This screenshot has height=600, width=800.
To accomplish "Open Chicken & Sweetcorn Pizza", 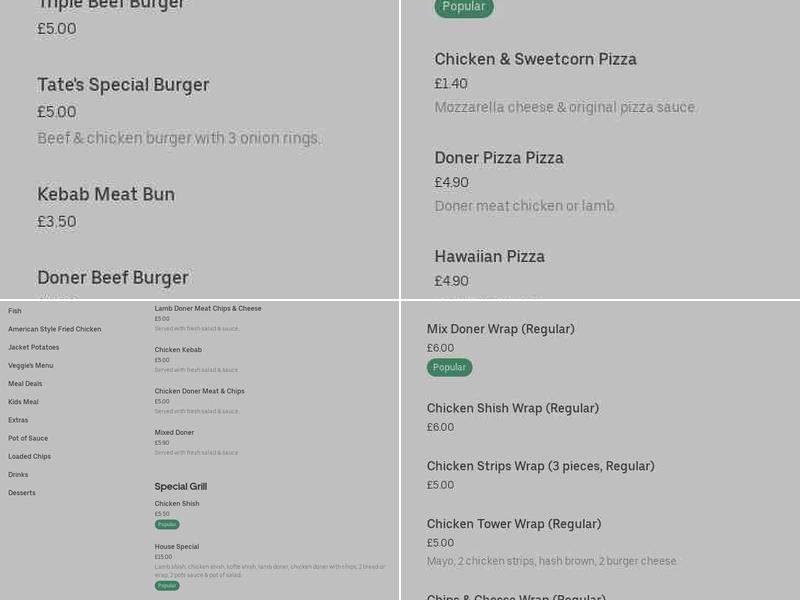I will pyautogui.click(x=537, y=59).
